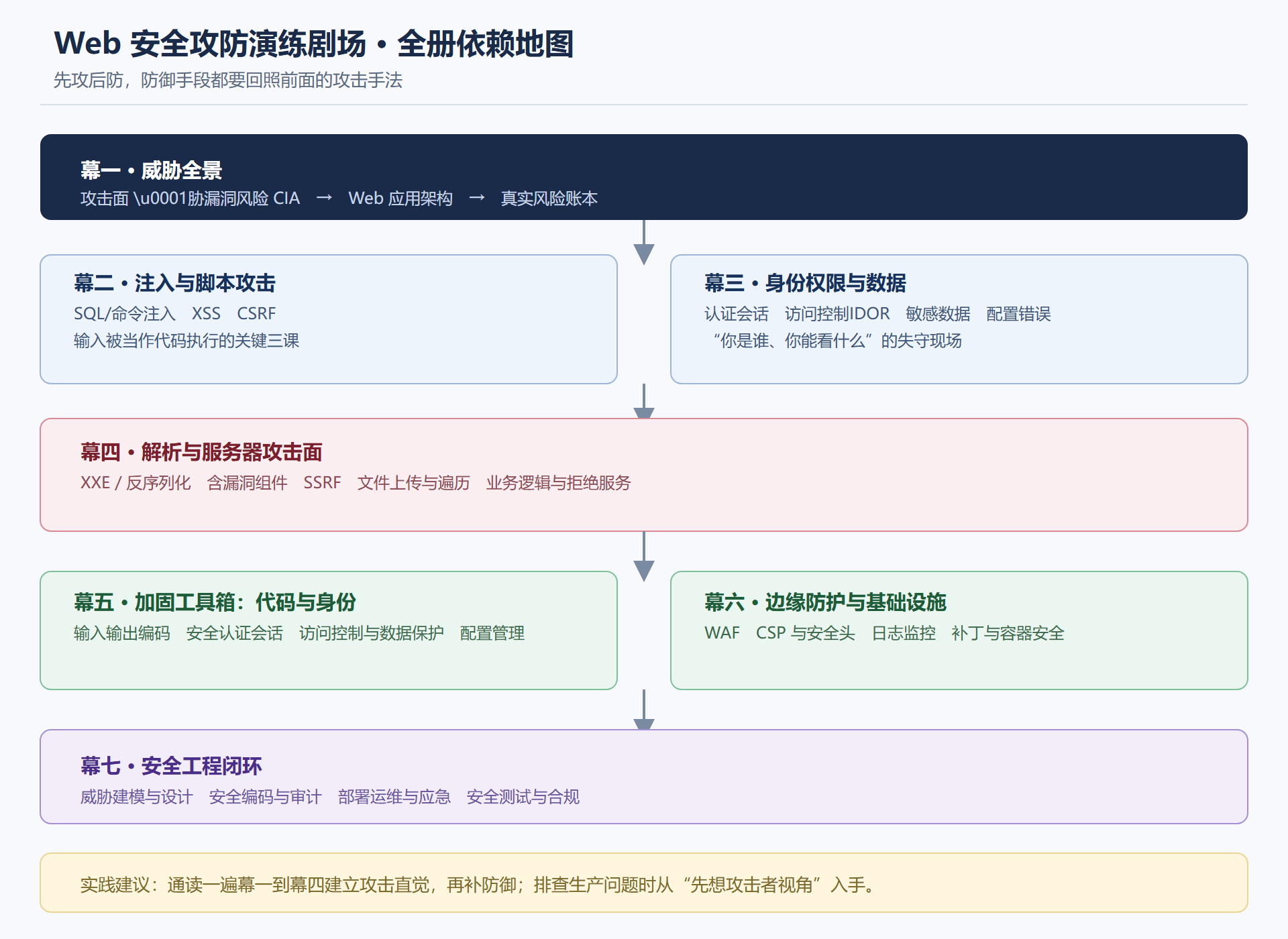1288x939 pixels.
Task: Click the '文件上传与遍历' topic
Action: point(414,483)
